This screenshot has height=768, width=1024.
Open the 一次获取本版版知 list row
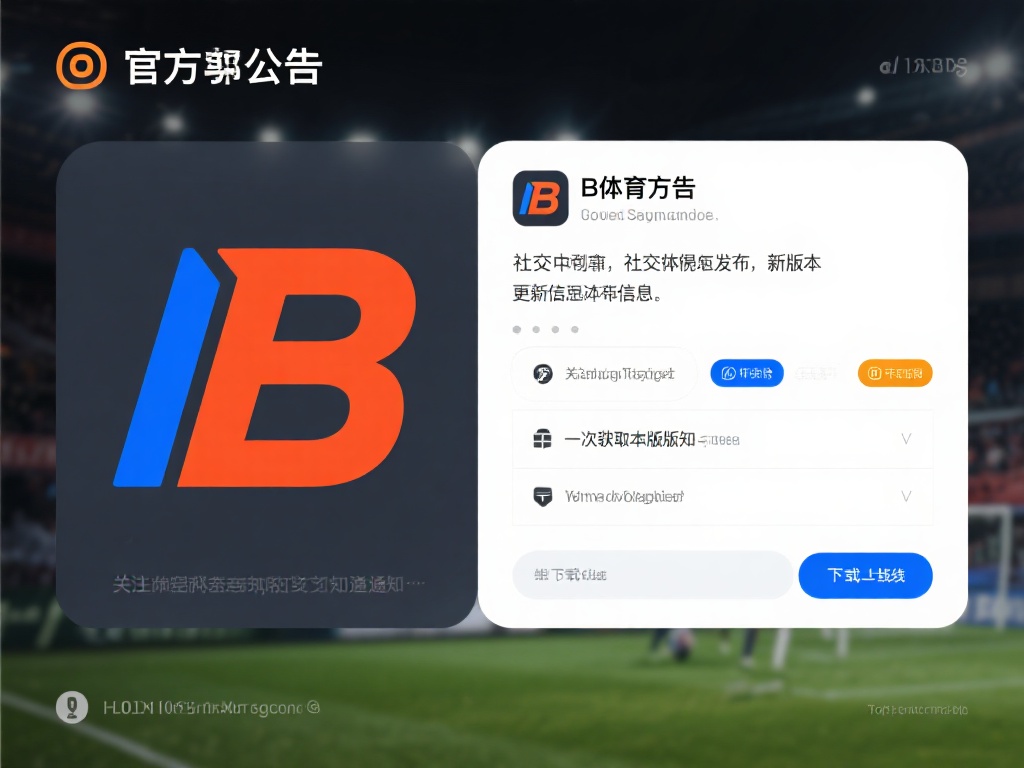(x=722, y=439)
